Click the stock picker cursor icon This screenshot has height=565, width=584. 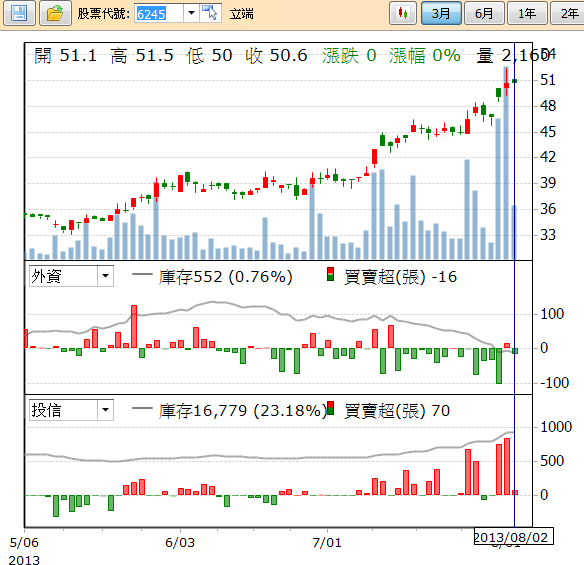tap(210, 13)
